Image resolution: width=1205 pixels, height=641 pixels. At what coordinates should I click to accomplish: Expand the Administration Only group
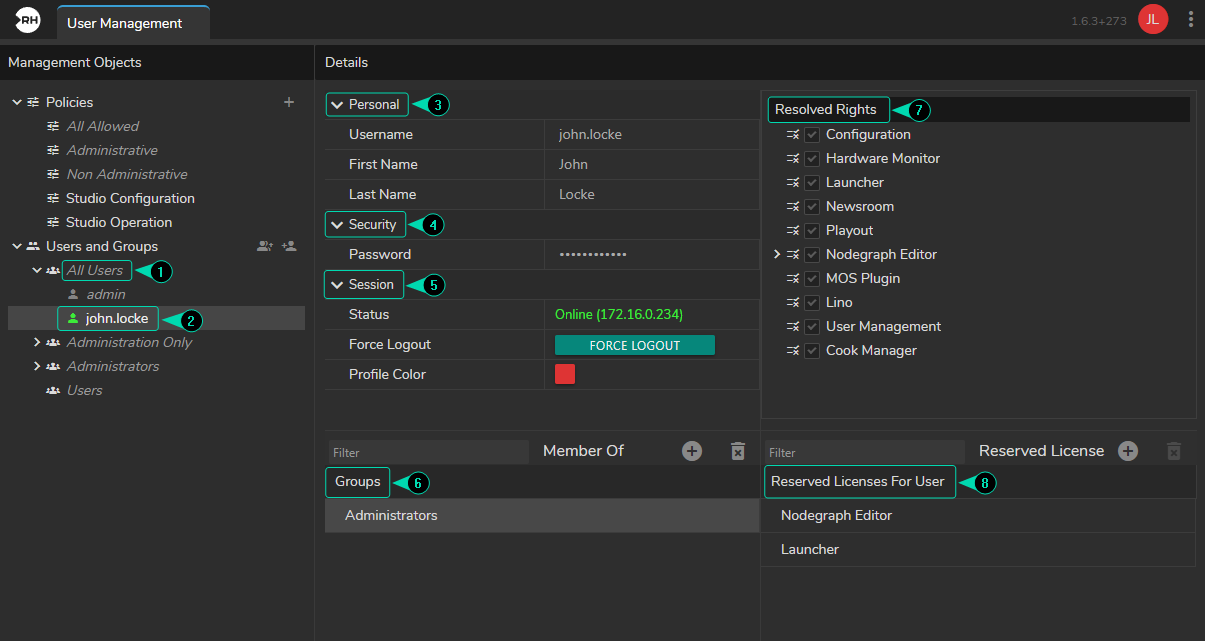point(37,342)
